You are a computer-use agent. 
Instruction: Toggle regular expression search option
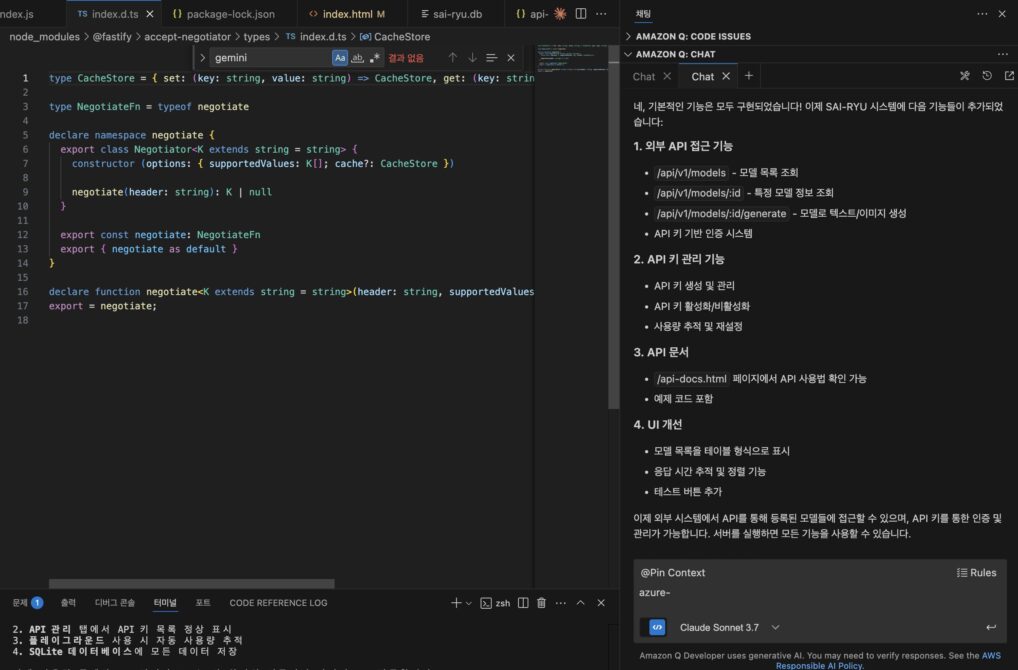pyautogui.click(x=375, y=58)
